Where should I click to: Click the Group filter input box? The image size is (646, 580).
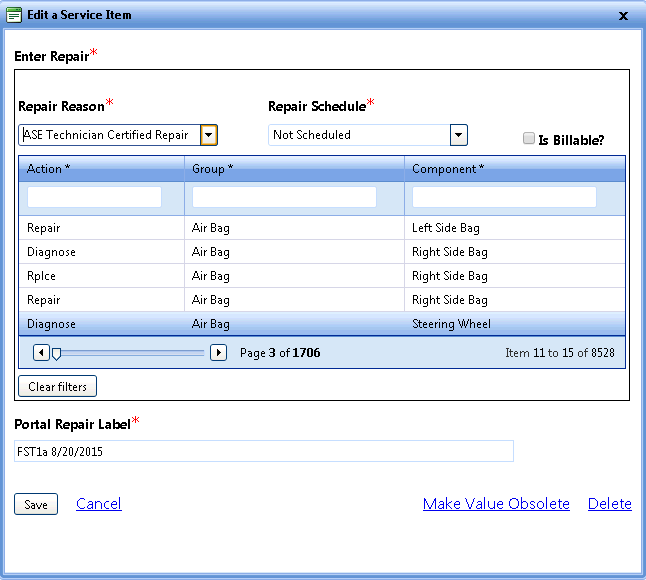click(284, 197)
